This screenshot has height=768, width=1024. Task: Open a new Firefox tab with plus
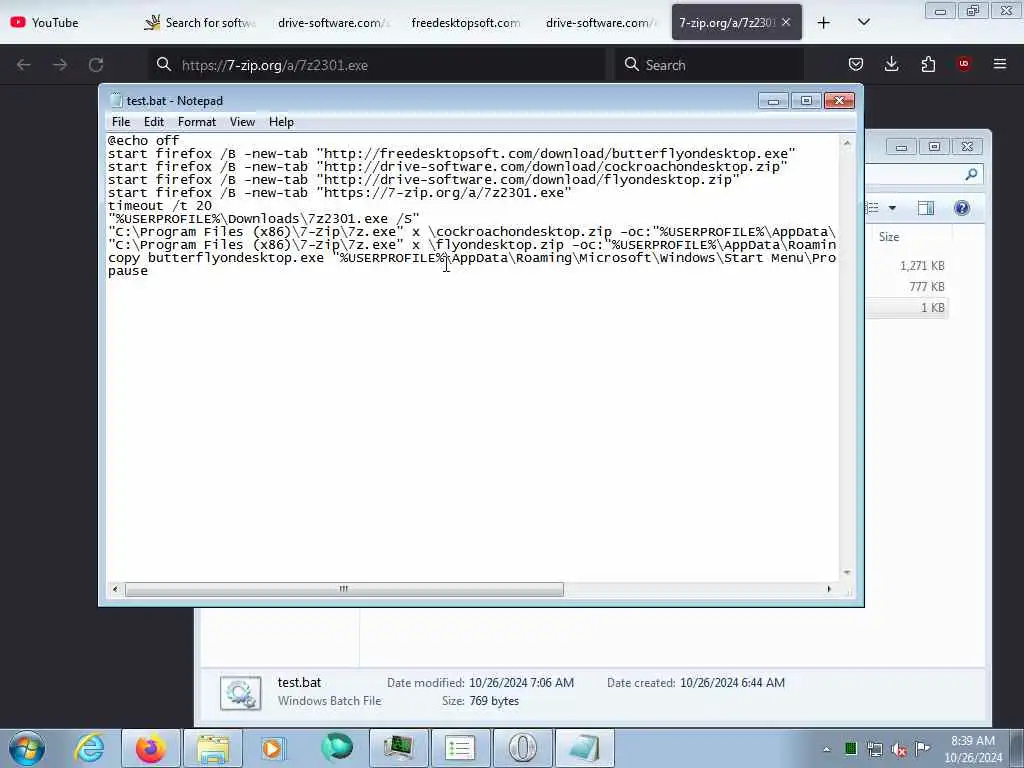pos(824,23)
